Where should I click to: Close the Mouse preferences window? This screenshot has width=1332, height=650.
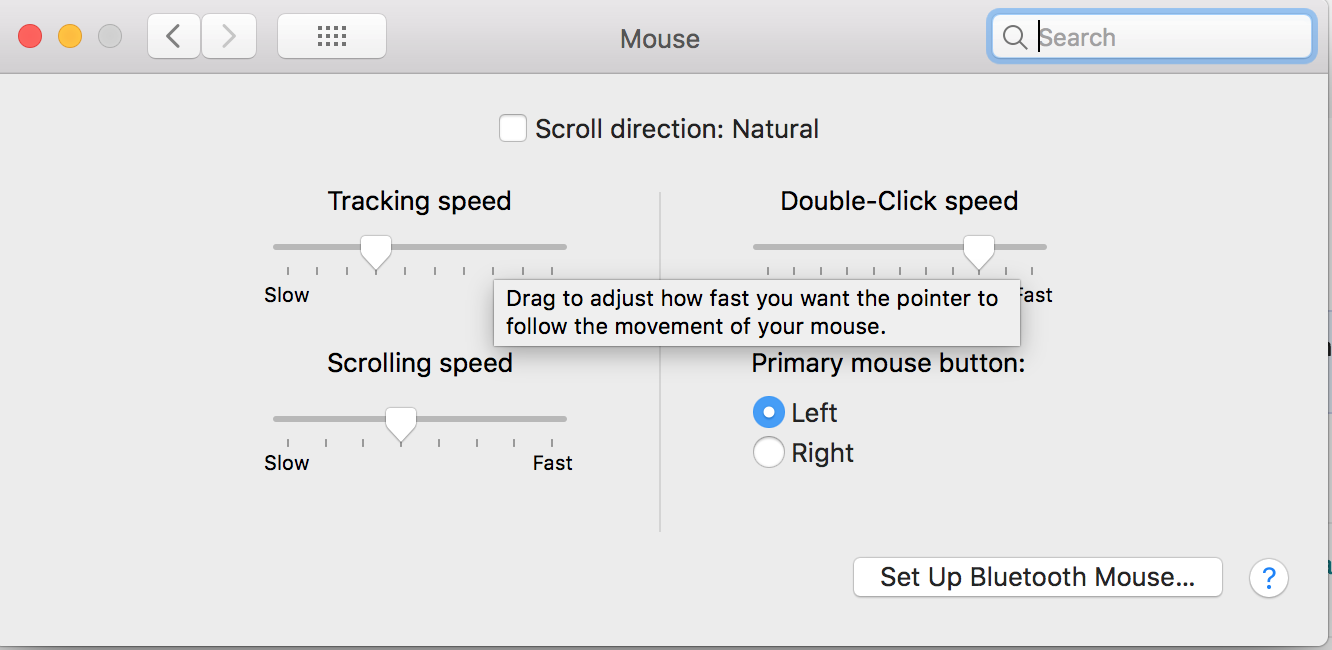click(30, 37)
